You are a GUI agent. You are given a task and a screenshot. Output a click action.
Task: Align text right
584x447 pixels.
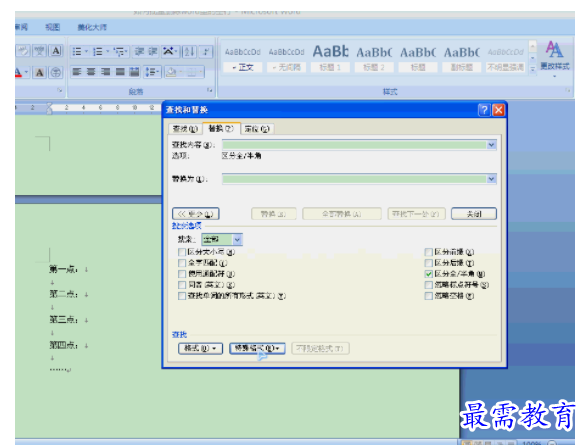click(x=106, y=72)
